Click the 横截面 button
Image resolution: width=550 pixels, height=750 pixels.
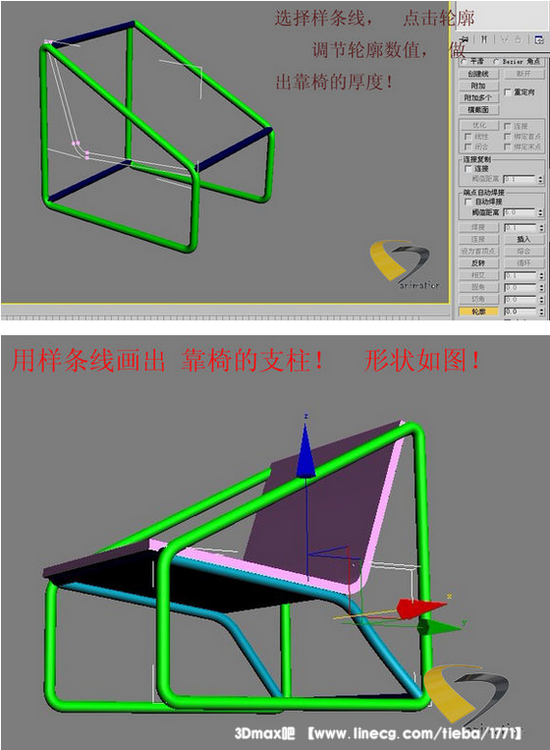[479, 110]
